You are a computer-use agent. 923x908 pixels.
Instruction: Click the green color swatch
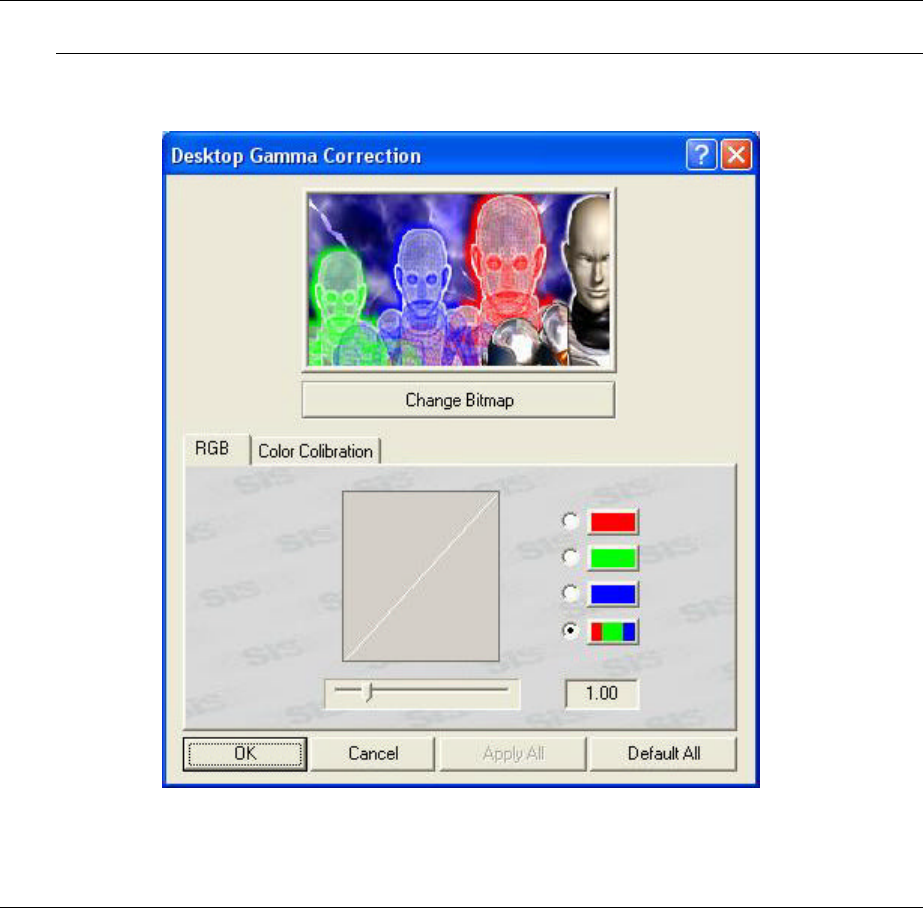pos(613,558)
